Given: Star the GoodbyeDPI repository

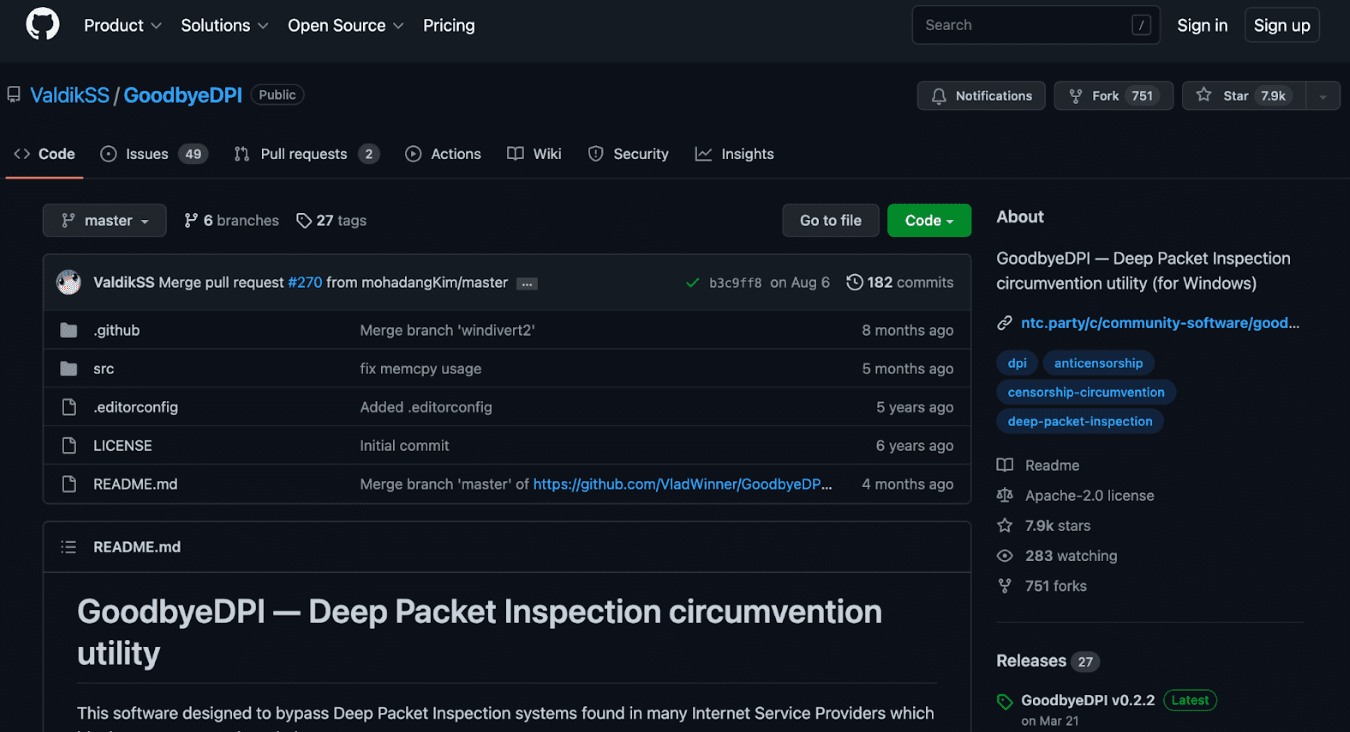Looking at the screenshot, I should (1243, 96).
